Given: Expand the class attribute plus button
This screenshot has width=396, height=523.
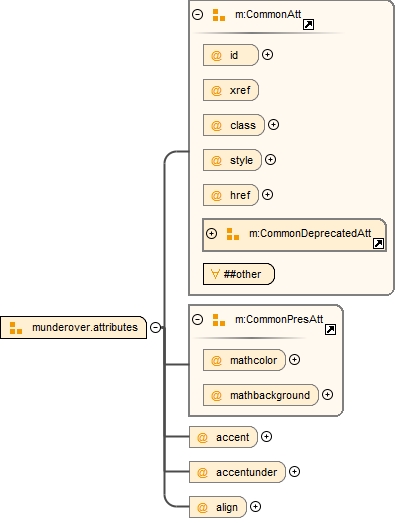Looking at the screenshot, I should (274, 125).
